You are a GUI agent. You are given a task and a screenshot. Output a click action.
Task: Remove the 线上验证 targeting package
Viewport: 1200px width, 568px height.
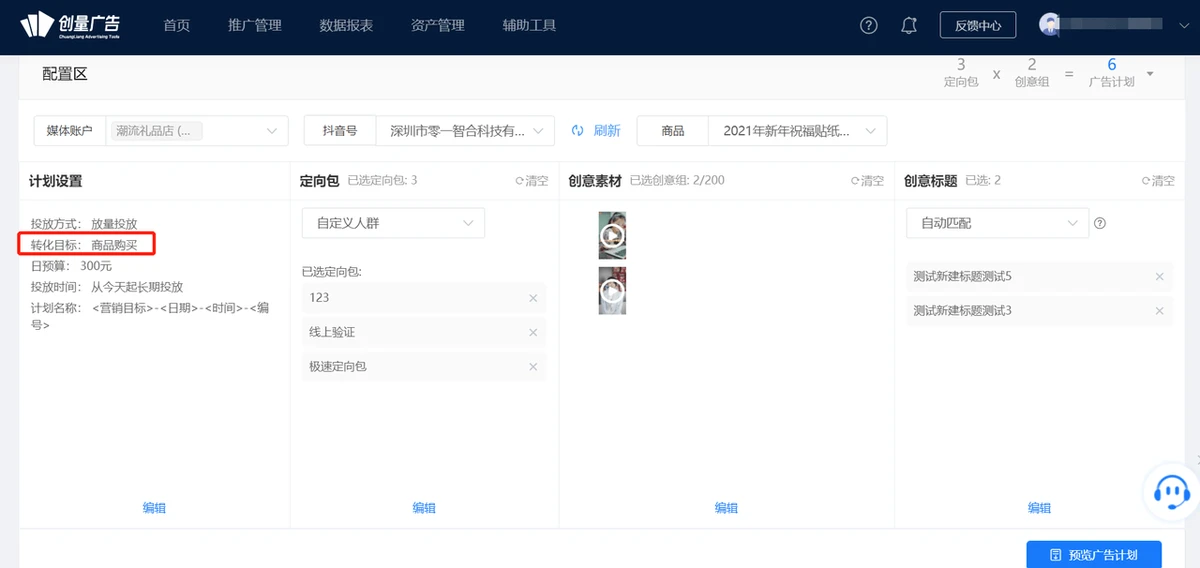[x=533, y=332]
